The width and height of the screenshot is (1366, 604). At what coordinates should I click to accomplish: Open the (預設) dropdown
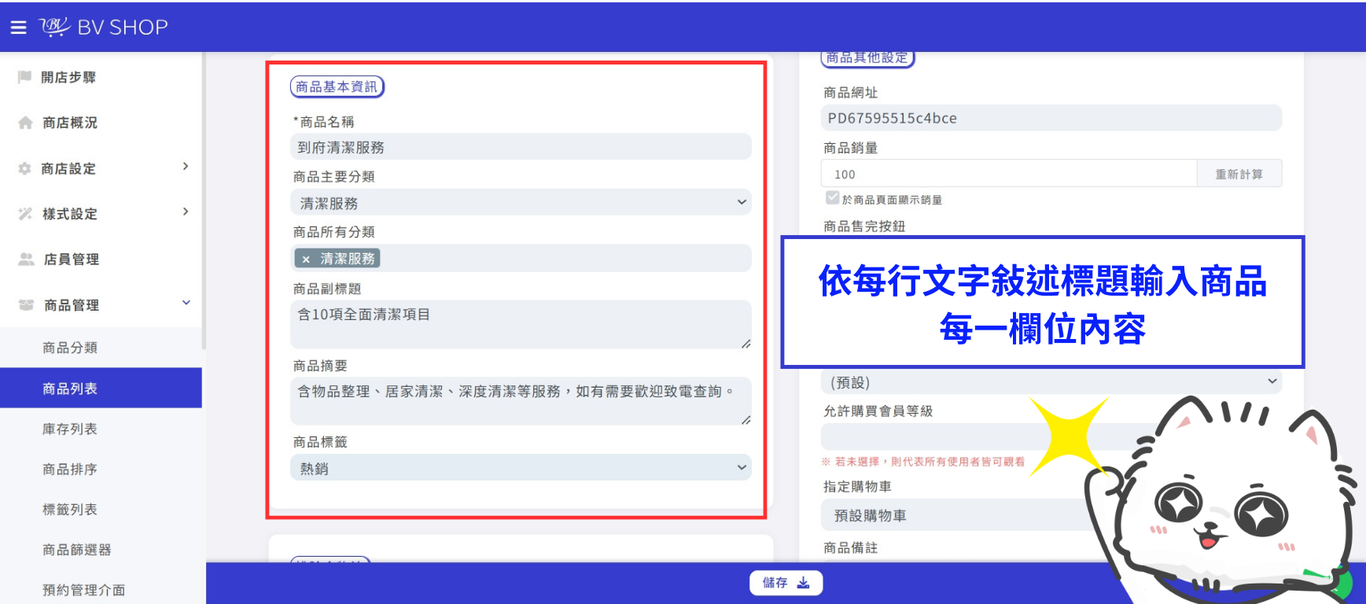[1051, 382]
